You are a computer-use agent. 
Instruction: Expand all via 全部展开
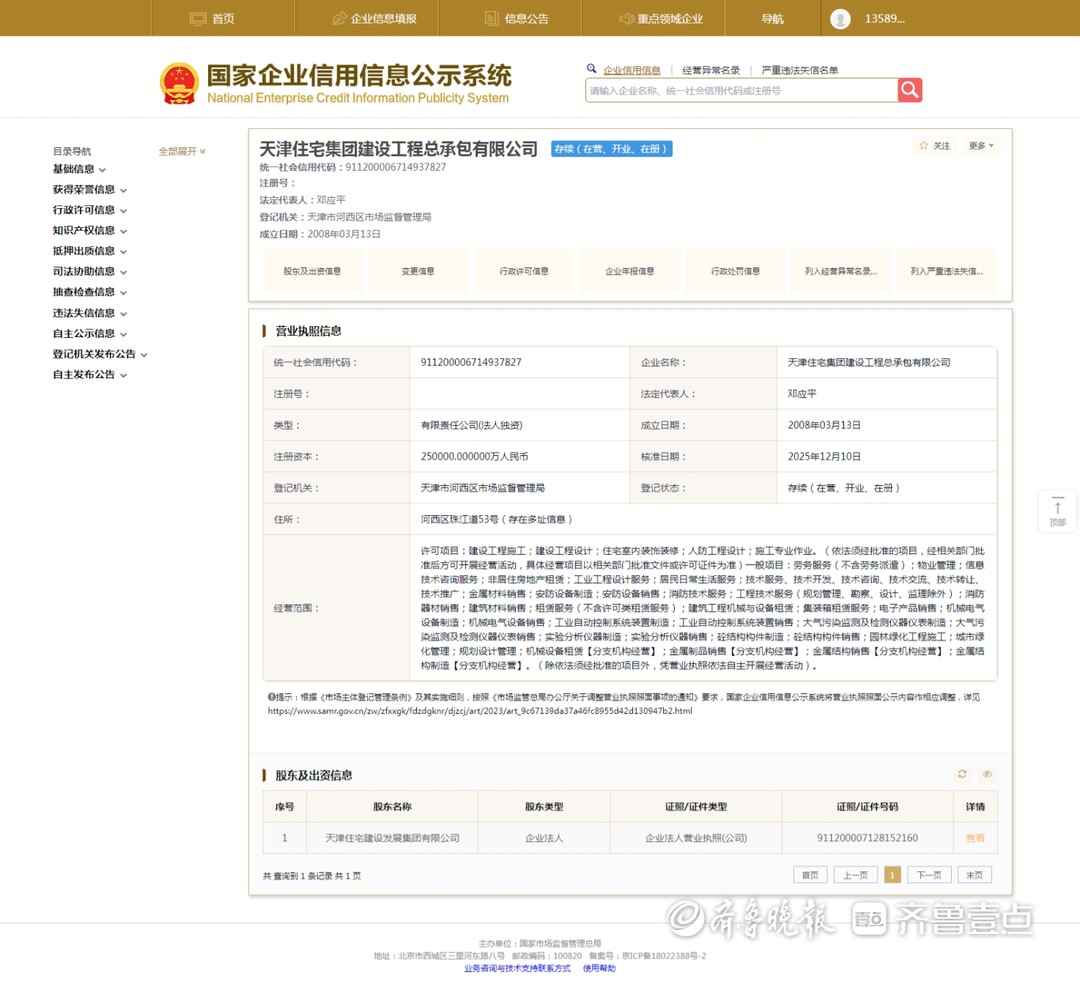pyautogui.click(x=182, y=152)
